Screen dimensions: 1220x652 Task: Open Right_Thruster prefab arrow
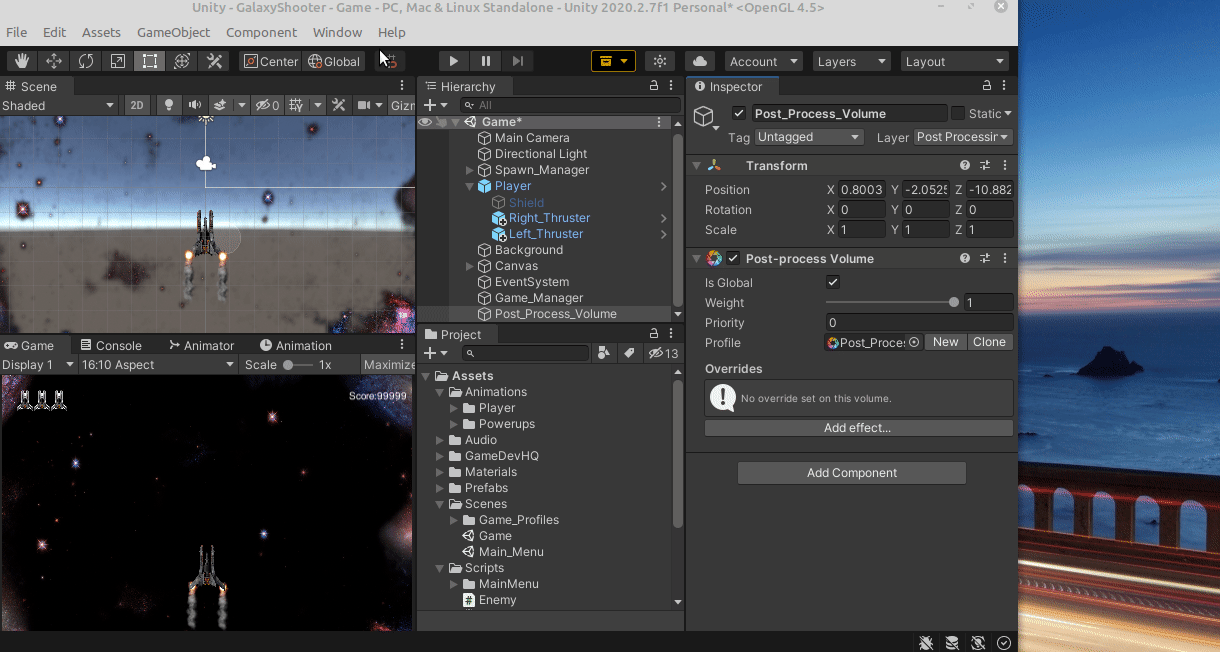coord(664,218)
